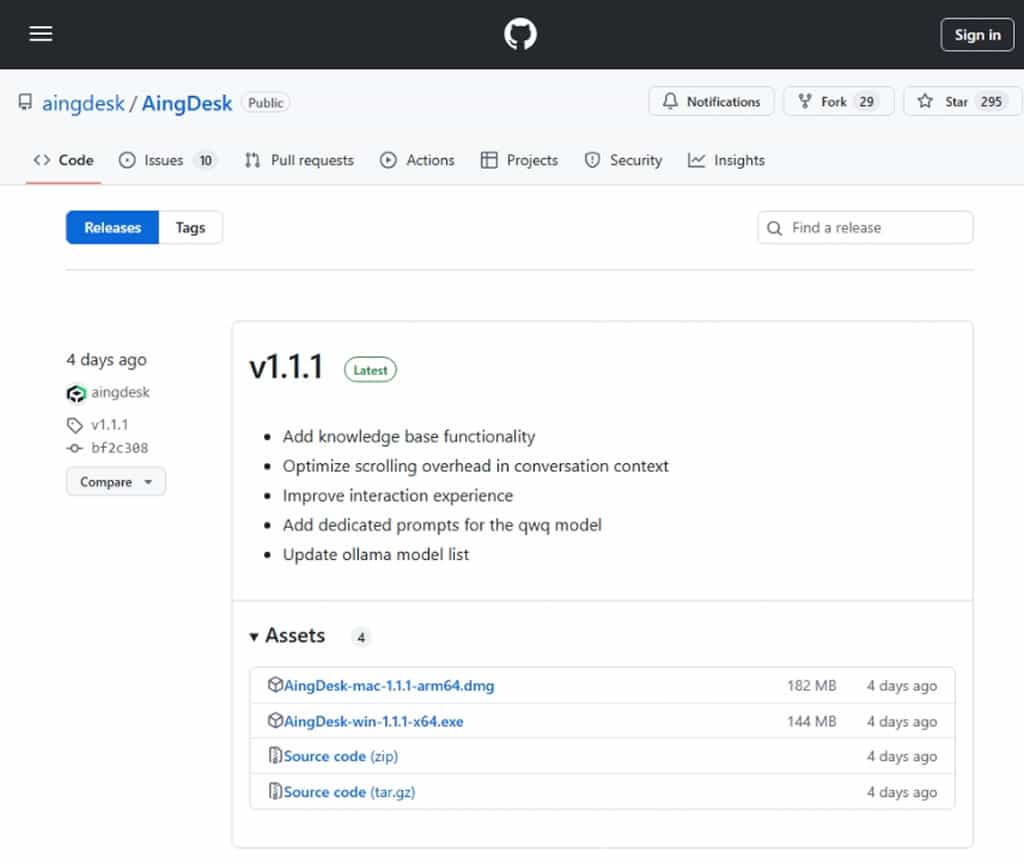Open the AingDesk repository link

click(x=187, y=103)
